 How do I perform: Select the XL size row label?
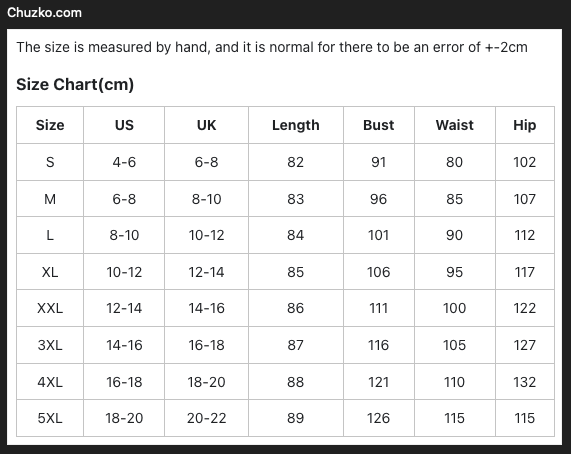(x=50, y=272)
